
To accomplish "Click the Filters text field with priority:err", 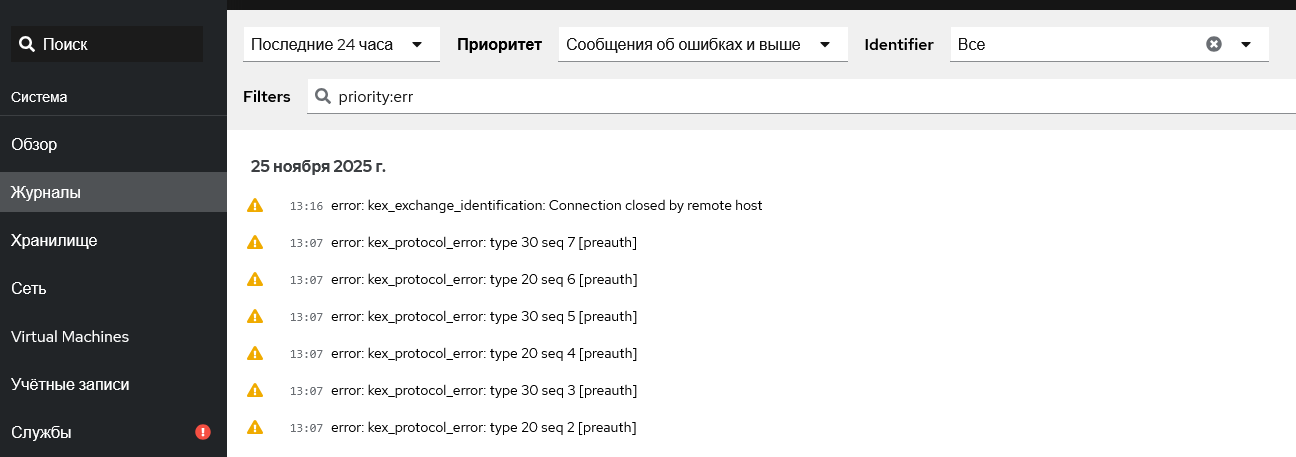I will pyautogui.click(x=800, y=96).
